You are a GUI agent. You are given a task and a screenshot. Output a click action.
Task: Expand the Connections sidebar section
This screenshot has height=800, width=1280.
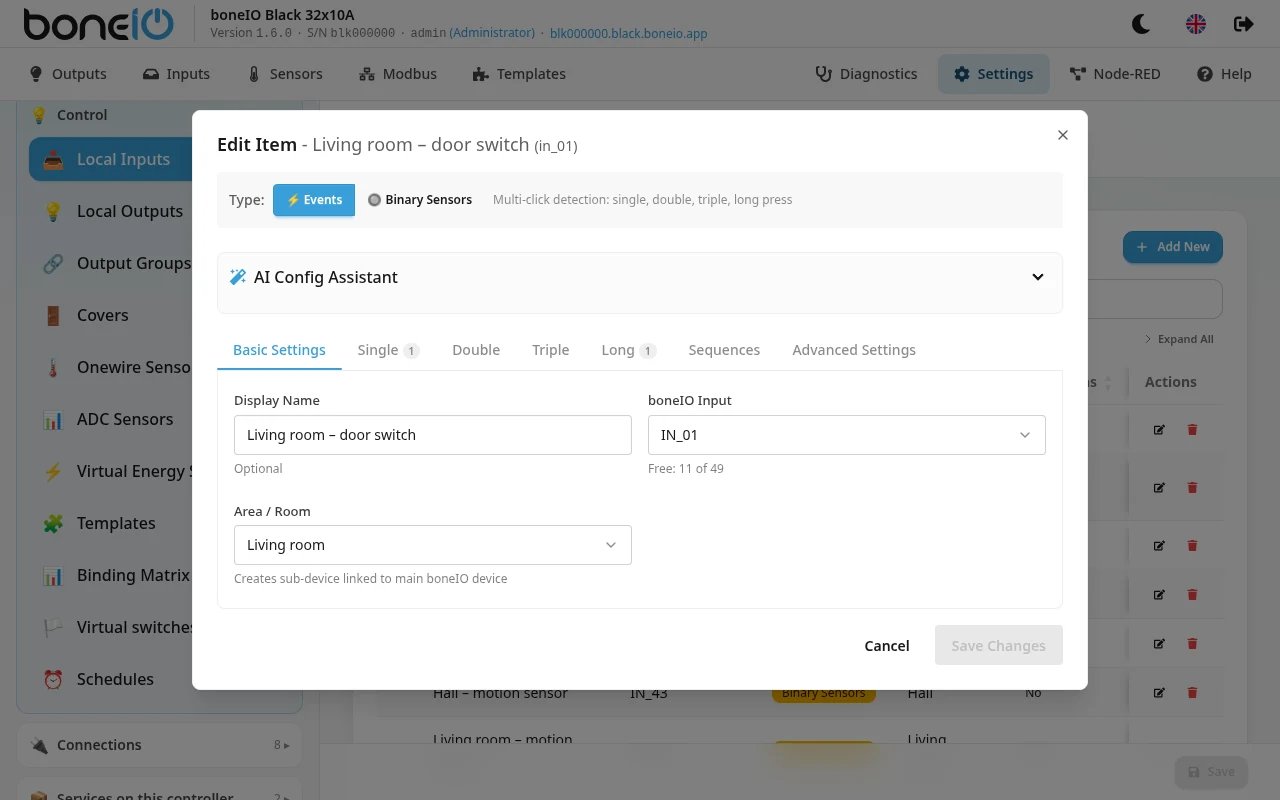(160, 745)
